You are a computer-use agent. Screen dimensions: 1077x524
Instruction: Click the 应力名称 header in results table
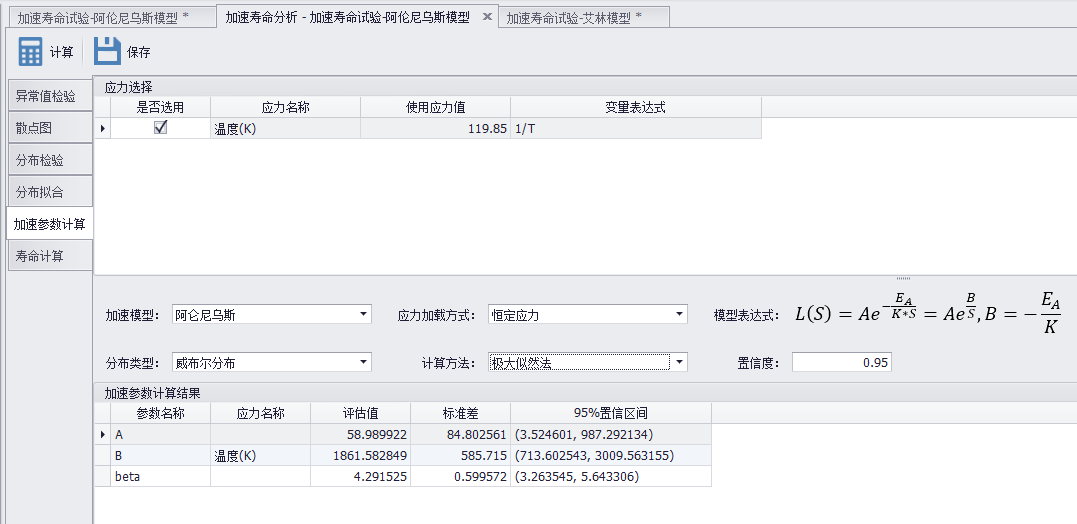pyautogui.click(x=260, y=413)
